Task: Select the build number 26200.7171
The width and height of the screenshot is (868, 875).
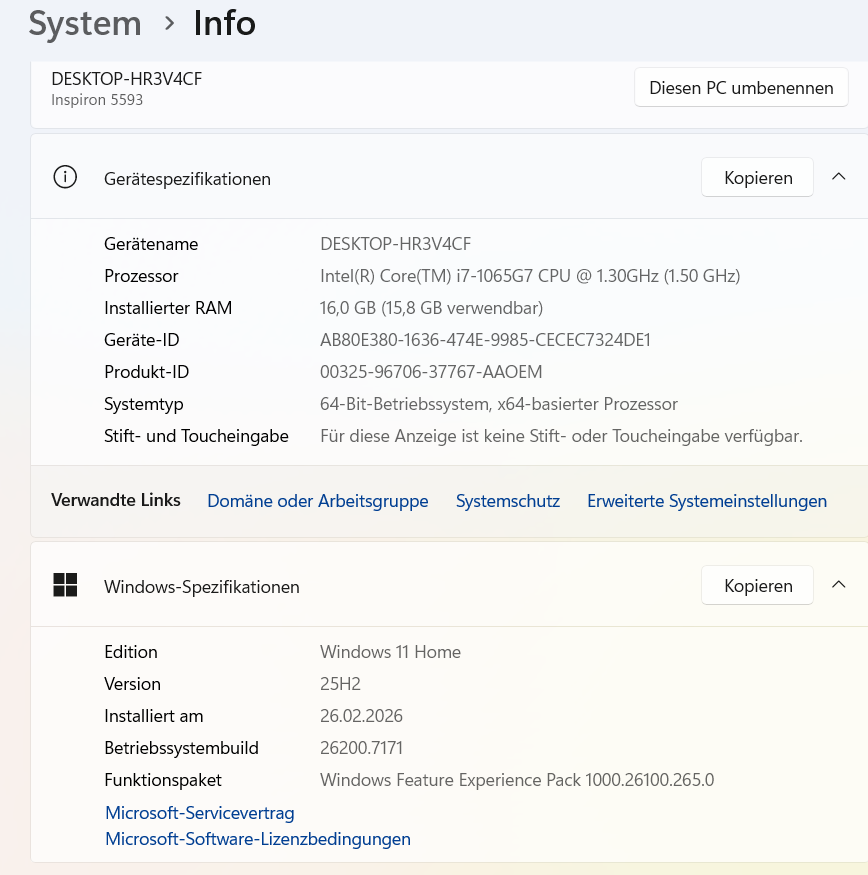Action: (361, 748)
